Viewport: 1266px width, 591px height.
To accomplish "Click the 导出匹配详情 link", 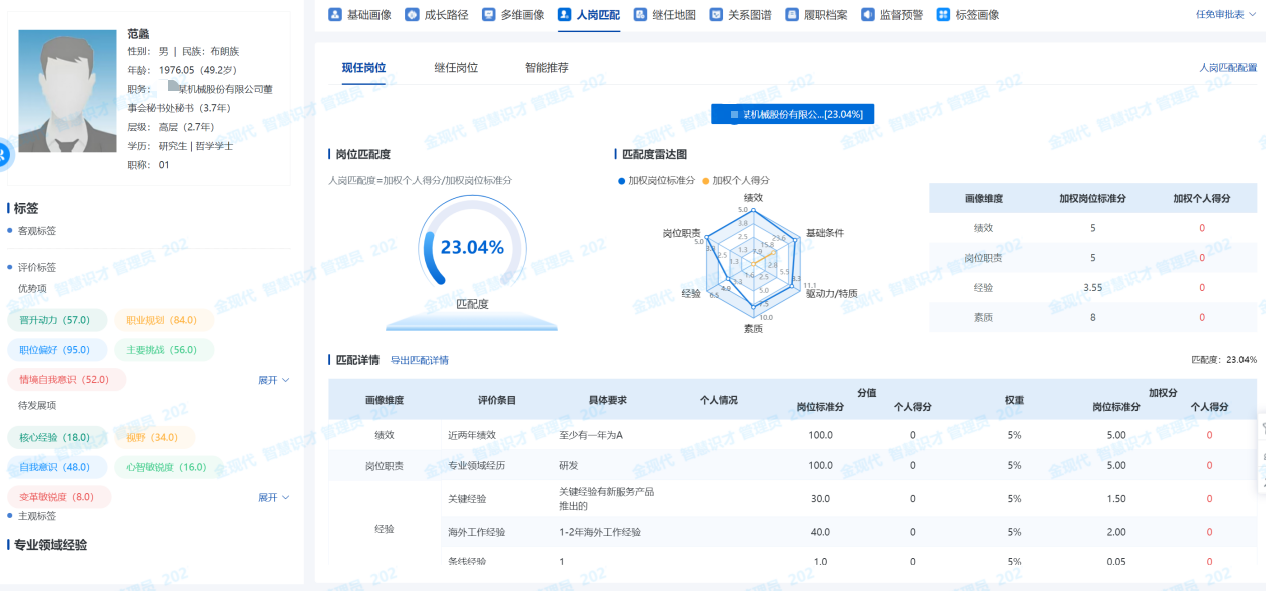I will coord(419,360).
